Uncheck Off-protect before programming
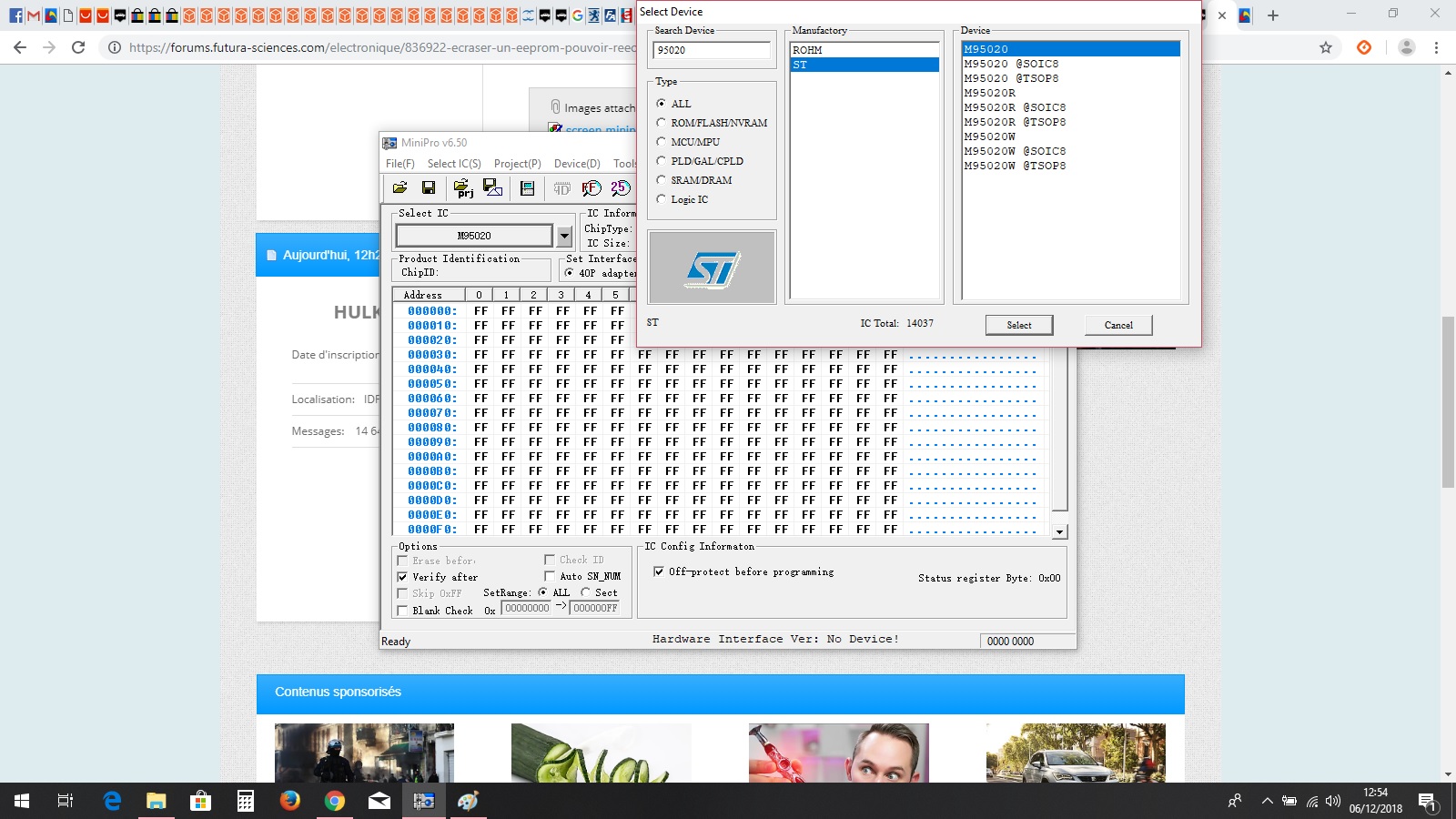Viewport: 1456px width, 819px height. (659, 571)
